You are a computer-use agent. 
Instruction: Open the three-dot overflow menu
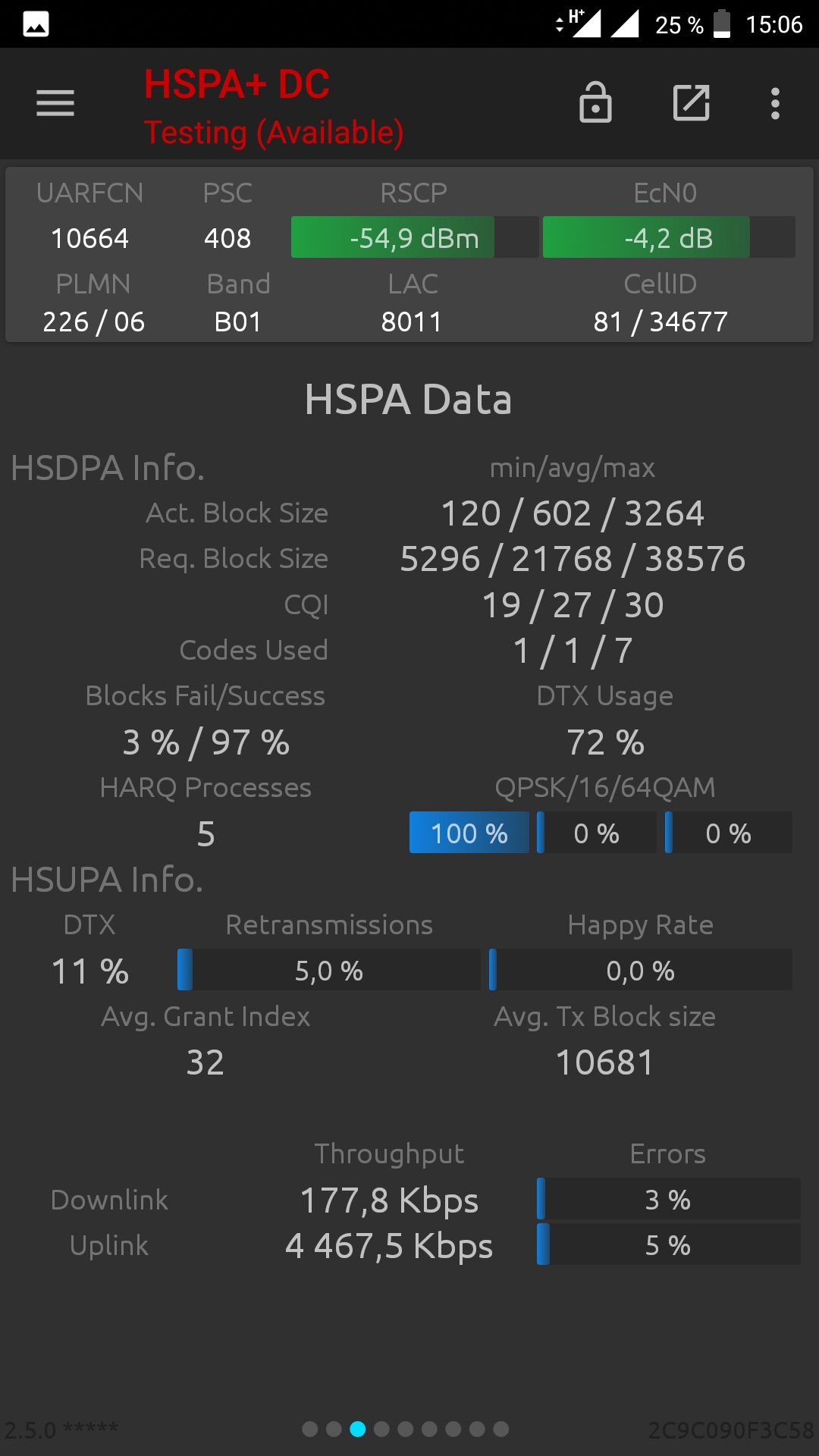point(775,103)
